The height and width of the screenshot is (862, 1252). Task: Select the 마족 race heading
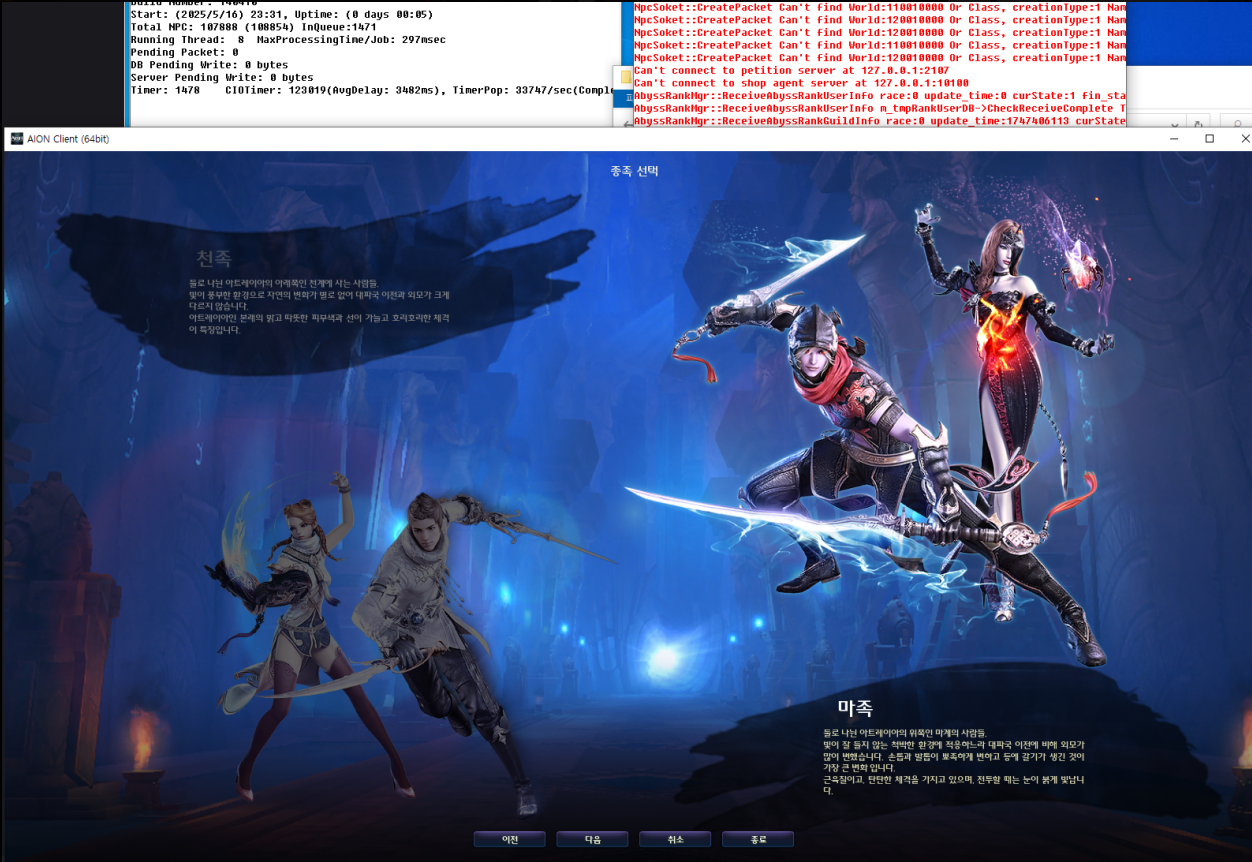855,708
